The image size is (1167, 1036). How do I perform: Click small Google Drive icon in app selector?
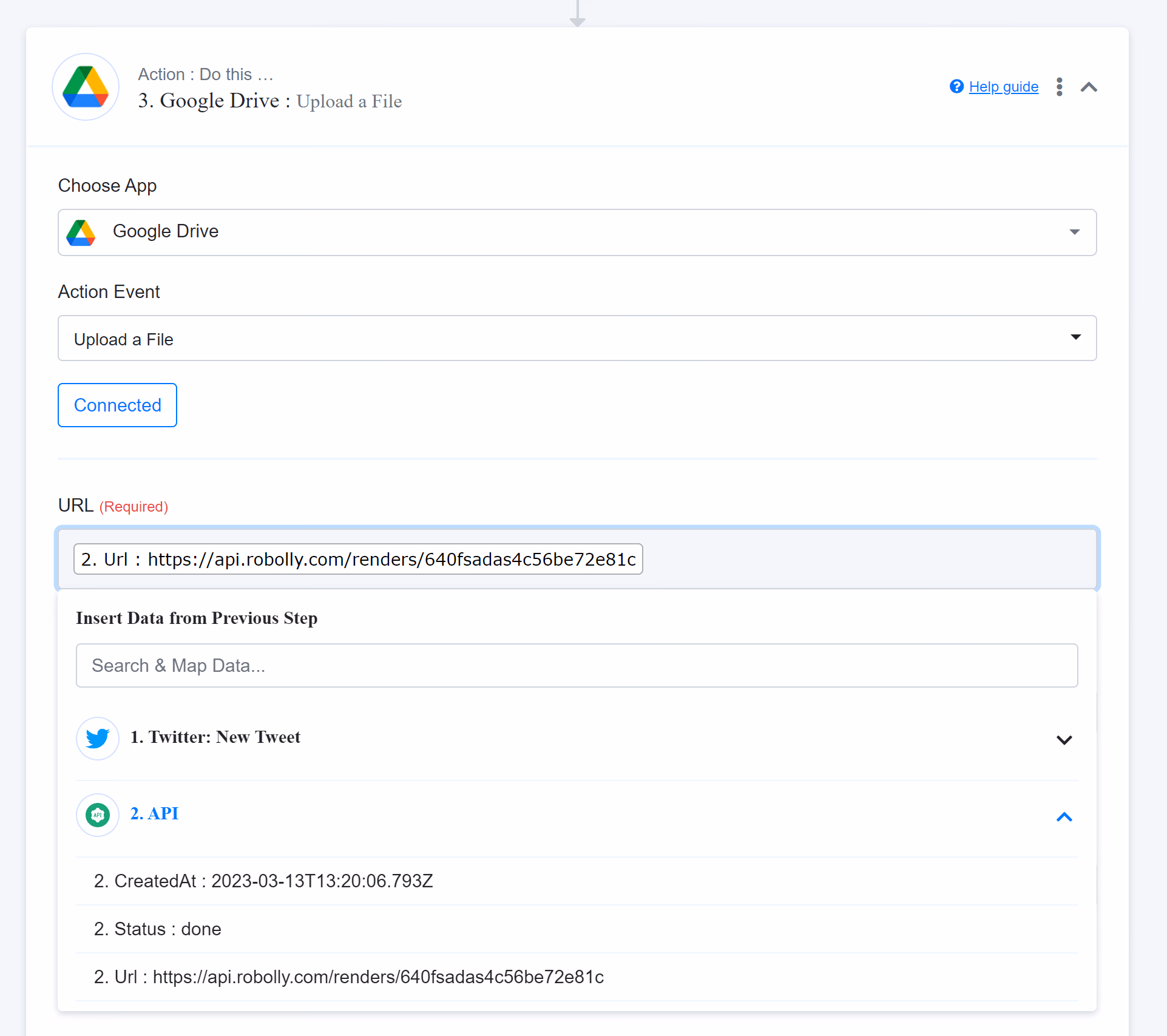[x=81, y=232]
